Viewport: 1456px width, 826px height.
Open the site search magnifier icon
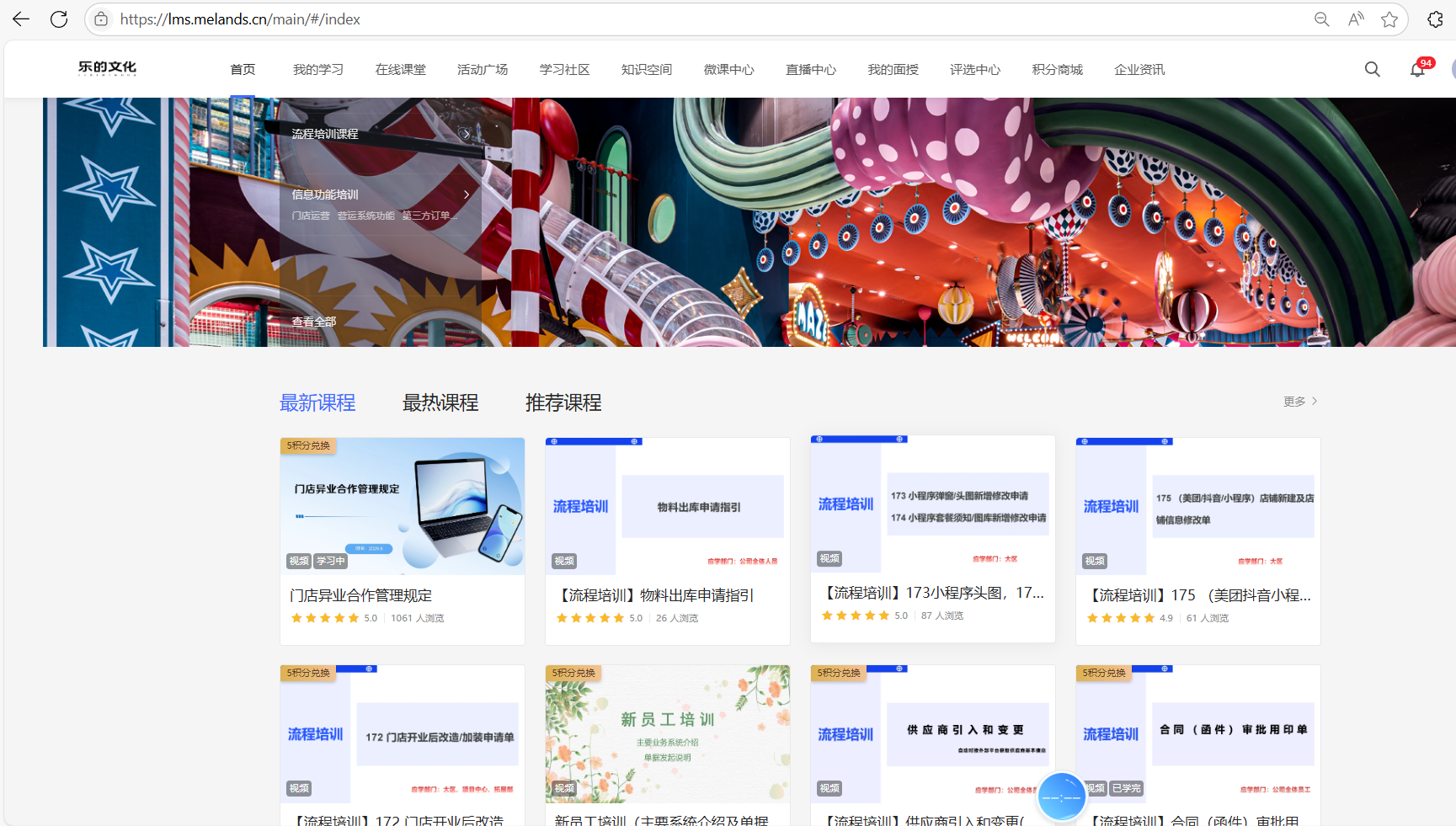[1372, 70]
